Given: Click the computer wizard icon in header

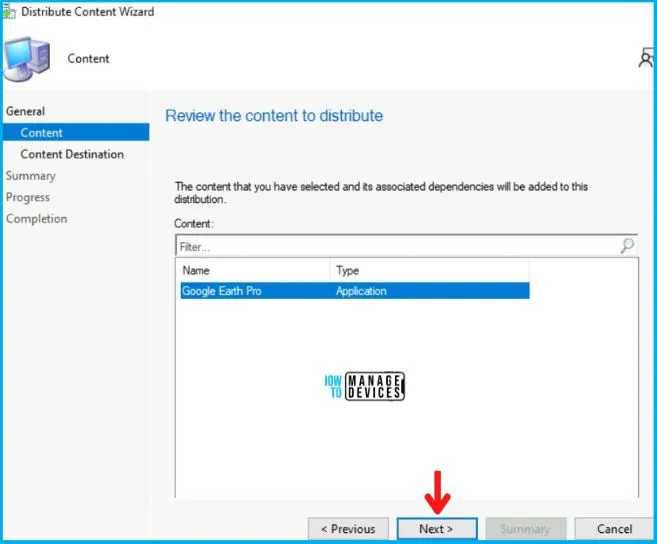Looking at the screenshot, I should coord(27,58).
